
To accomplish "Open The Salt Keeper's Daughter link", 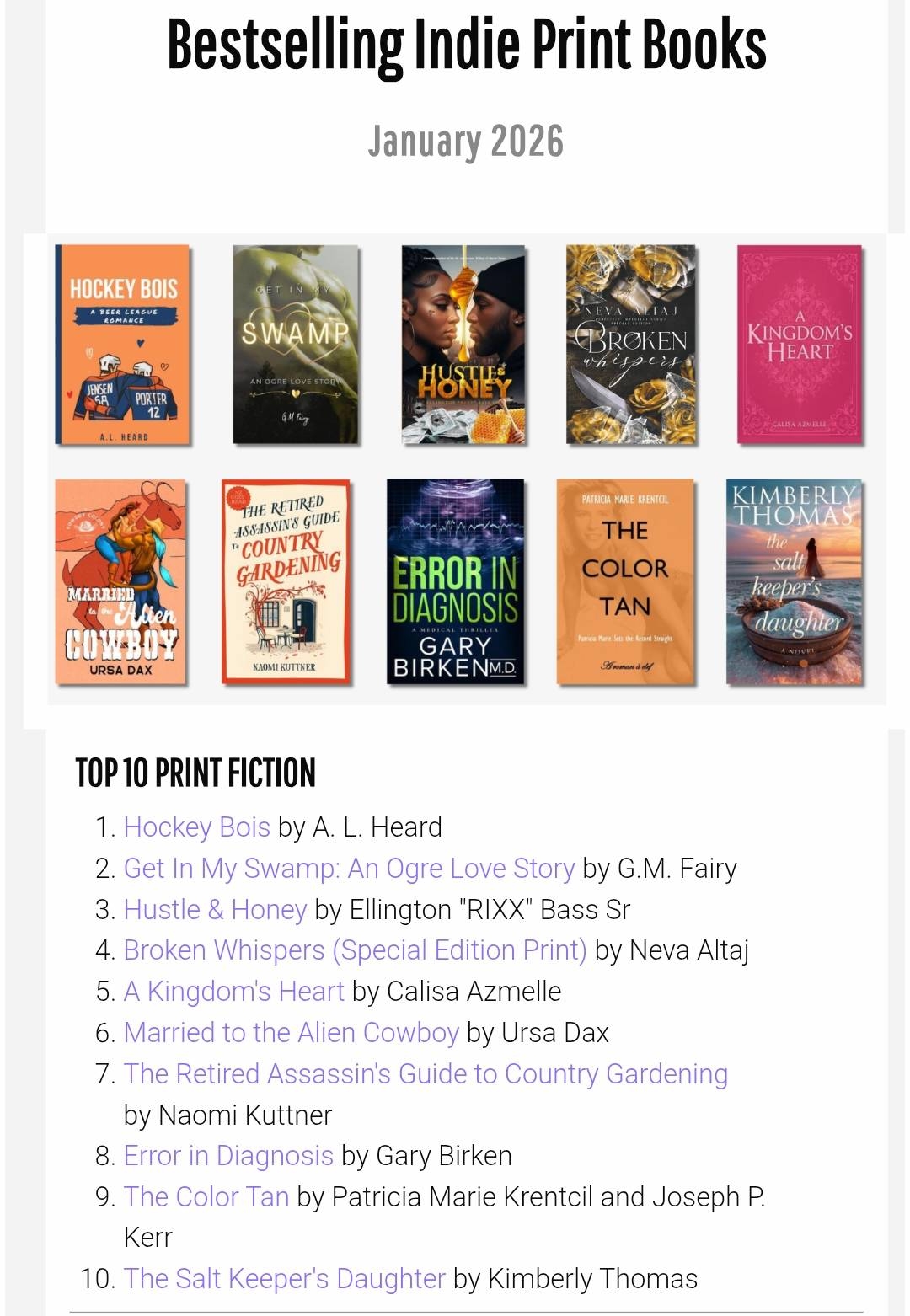I will click(284, 1279).
